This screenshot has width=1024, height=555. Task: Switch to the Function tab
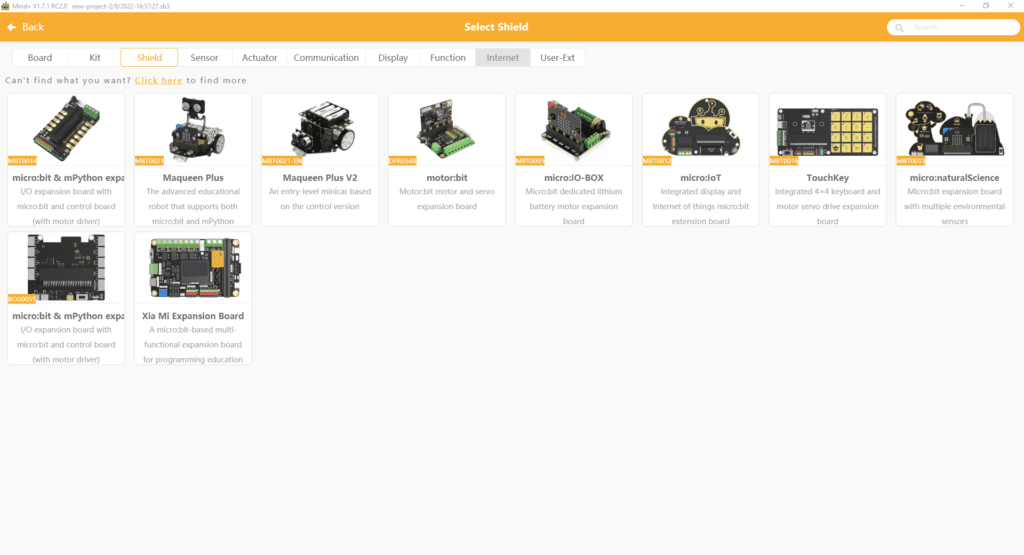point(448,57)
